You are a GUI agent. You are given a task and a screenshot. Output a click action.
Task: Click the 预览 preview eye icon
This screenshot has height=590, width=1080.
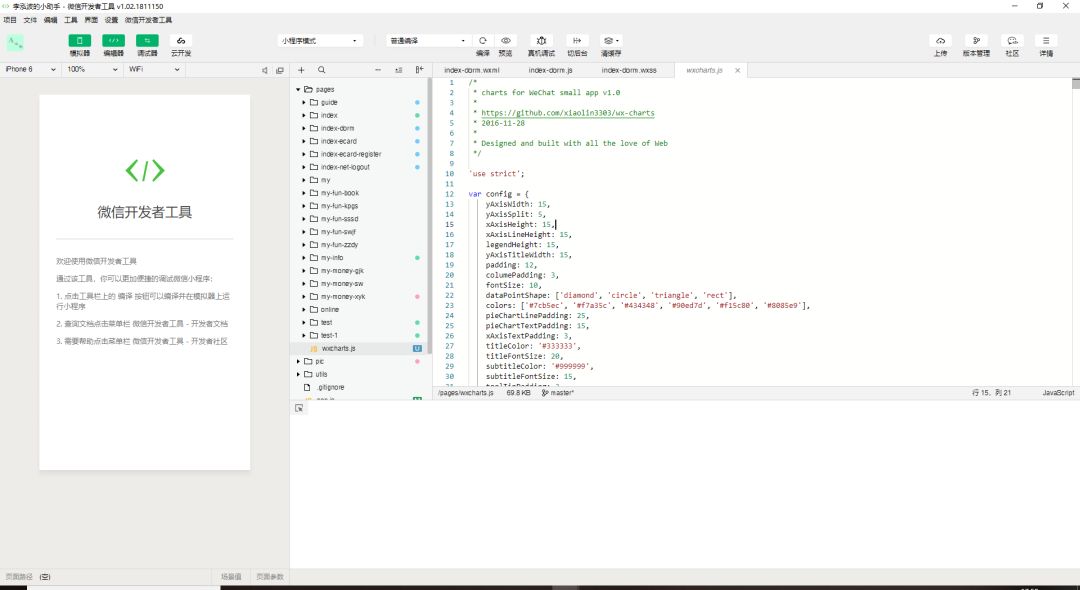click(x=506, y=41)
